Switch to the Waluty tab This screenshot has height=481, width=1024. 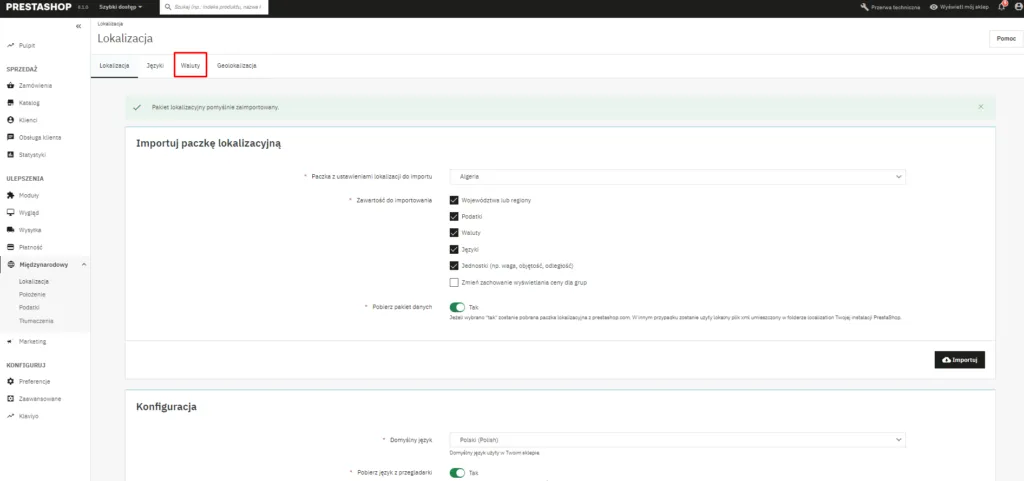click(190, 65)
